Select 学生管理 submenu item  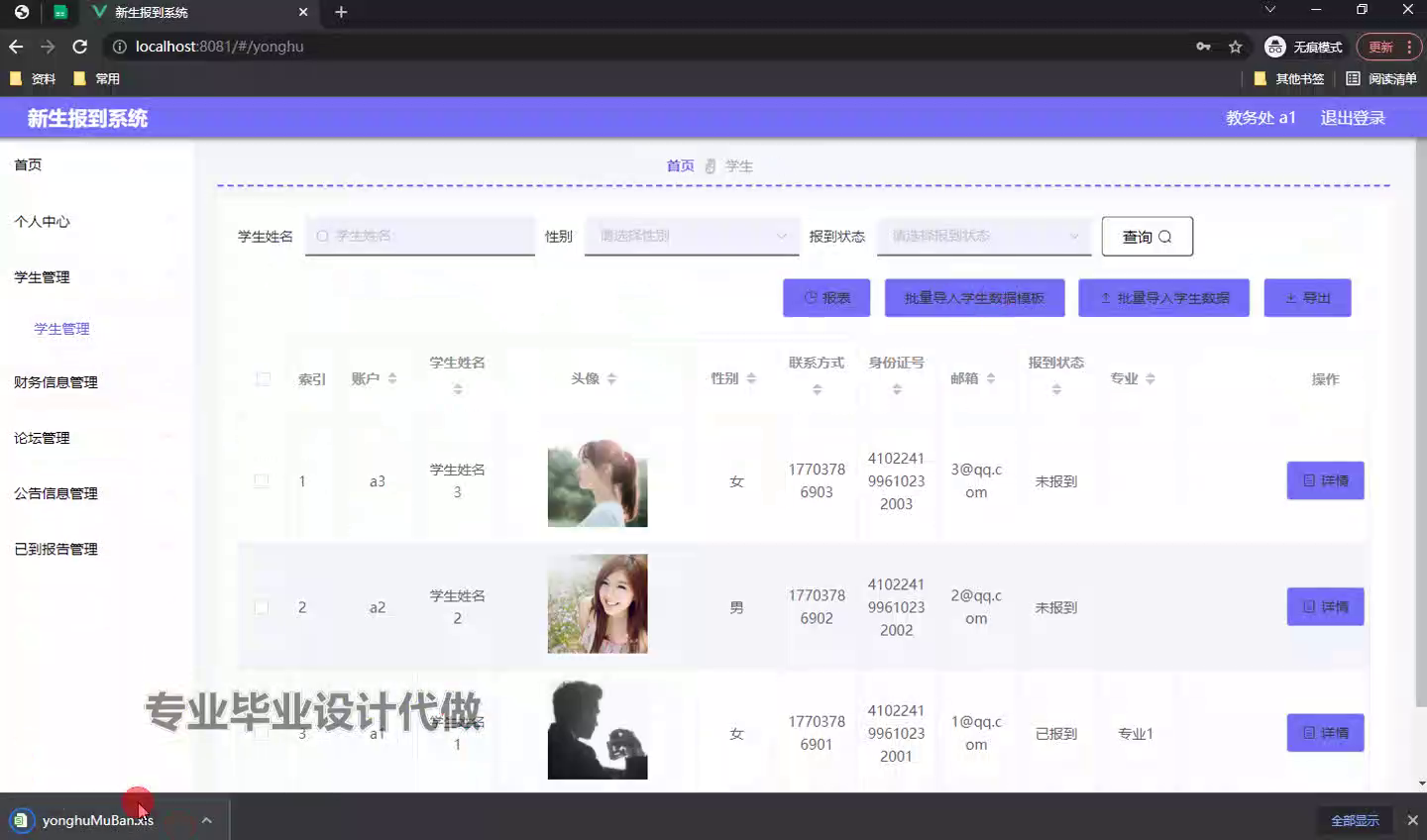click(x=61, y=329)
